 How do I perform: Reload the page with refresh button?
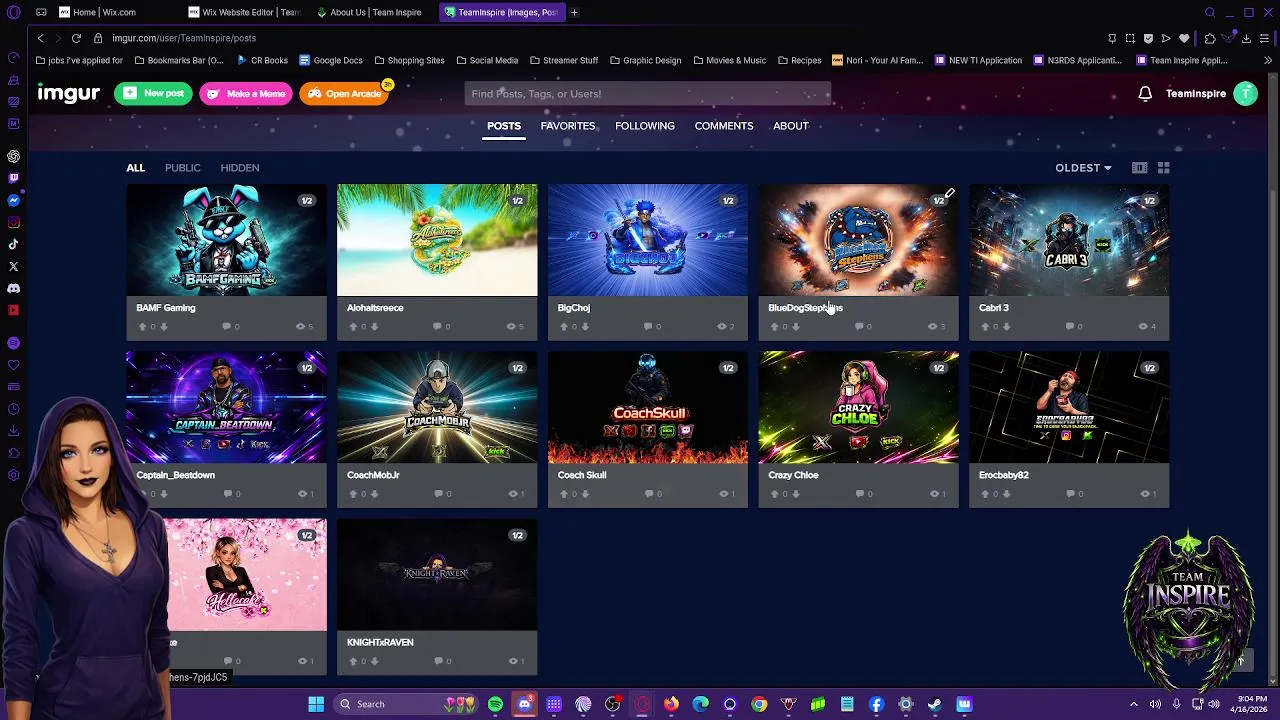(x=76, y=38)
